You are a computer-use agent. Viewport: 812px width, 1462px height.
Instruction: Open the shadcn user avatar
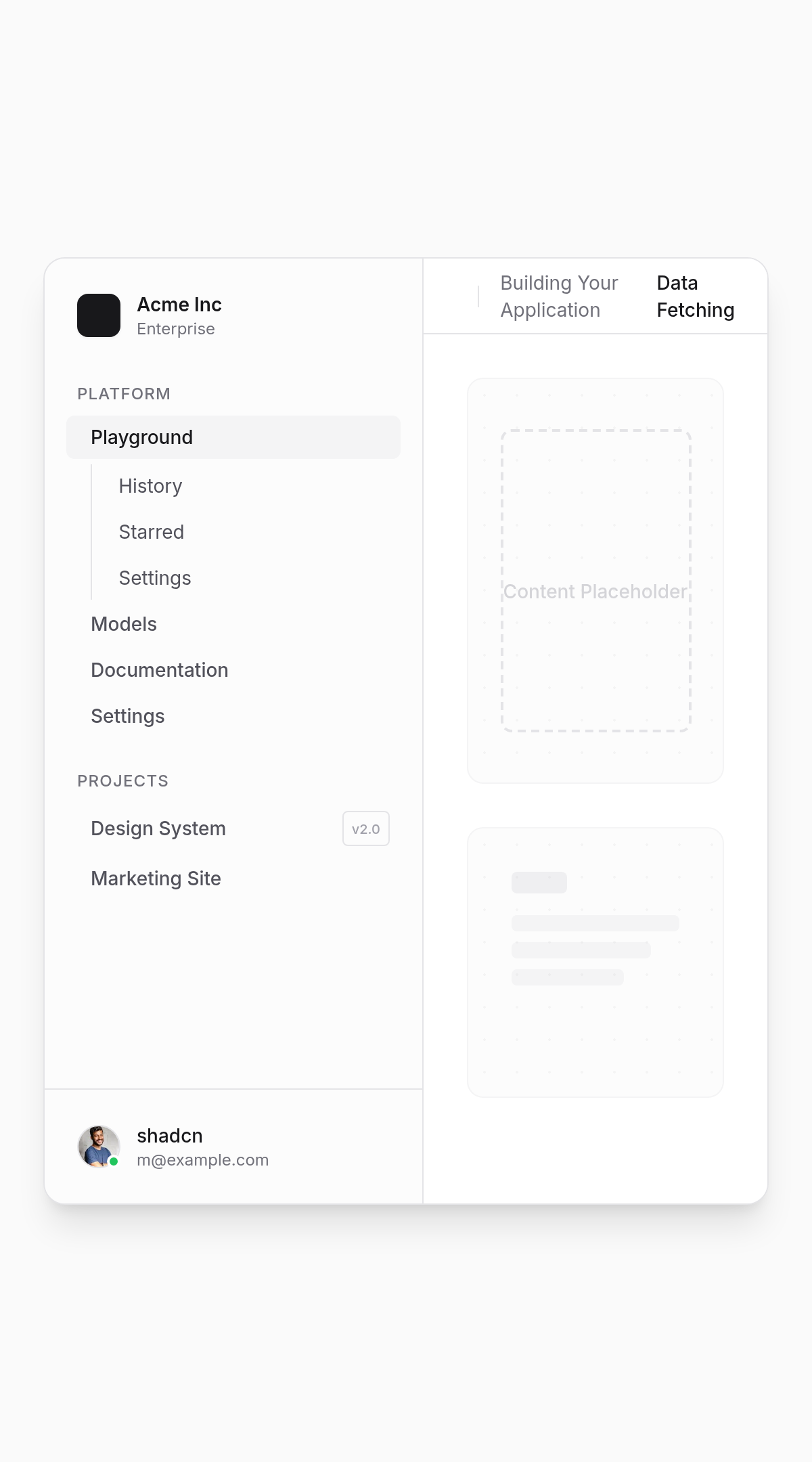click(99, 1145)
